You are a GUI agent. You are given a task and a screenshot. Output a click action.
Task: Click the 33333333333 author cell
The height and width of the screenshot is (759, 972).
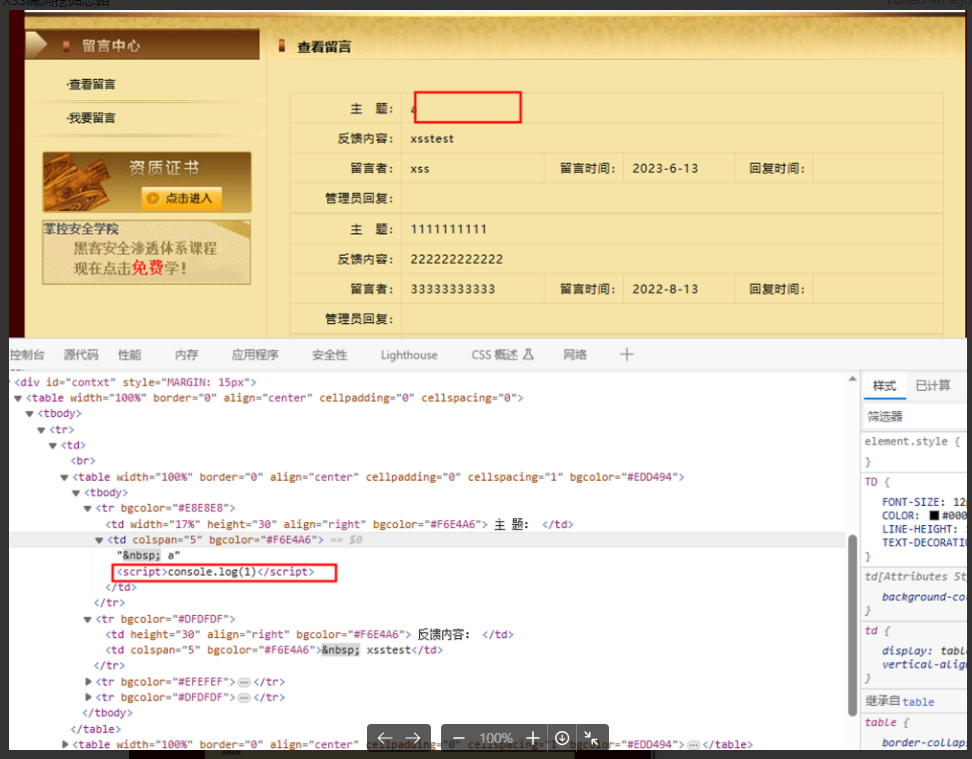472,288
